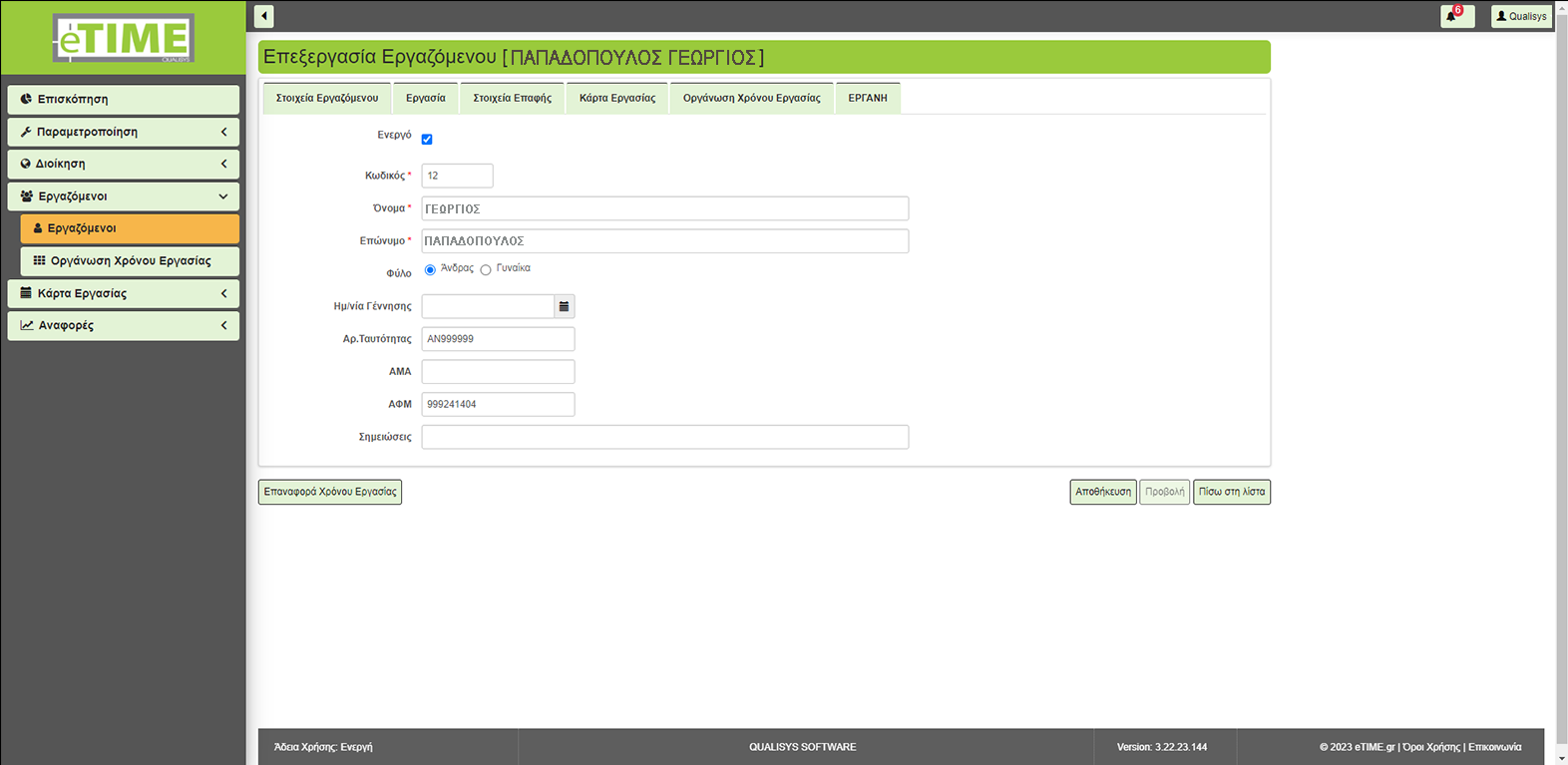Expand the Παραμετροποίηση menu chevron

click(x=223, y=132)
